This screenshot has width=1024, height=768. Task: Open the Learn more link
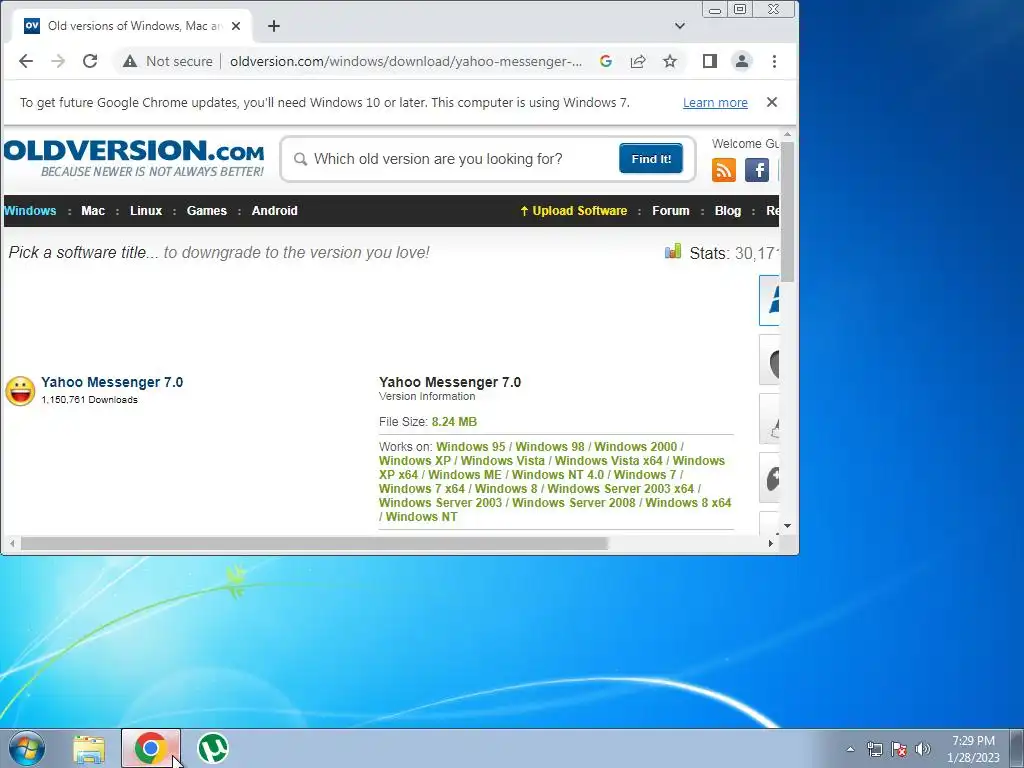pyautogui.click(x=715, y=103)
